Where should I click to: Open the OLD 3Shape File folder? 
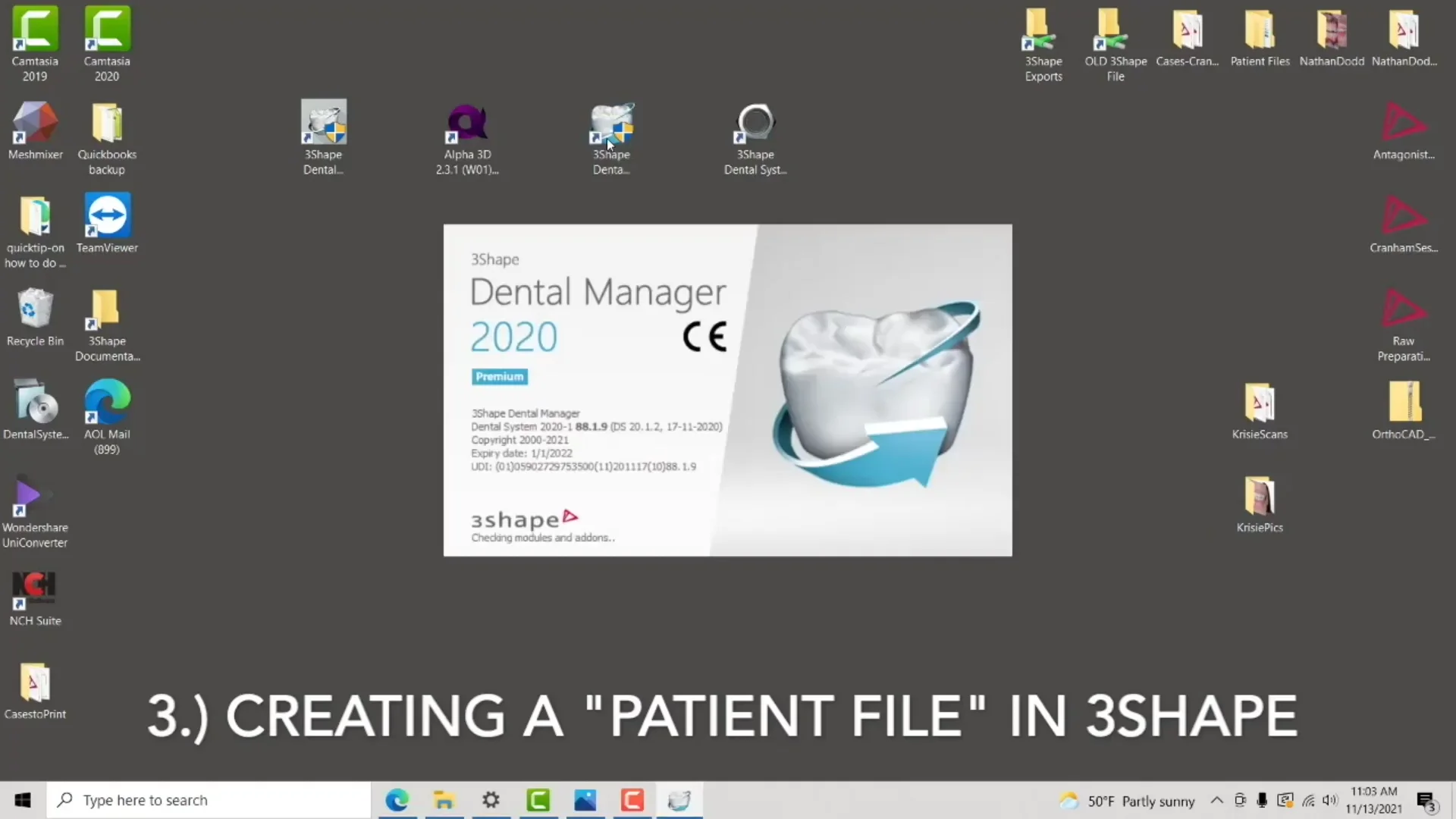[1116, 44]
